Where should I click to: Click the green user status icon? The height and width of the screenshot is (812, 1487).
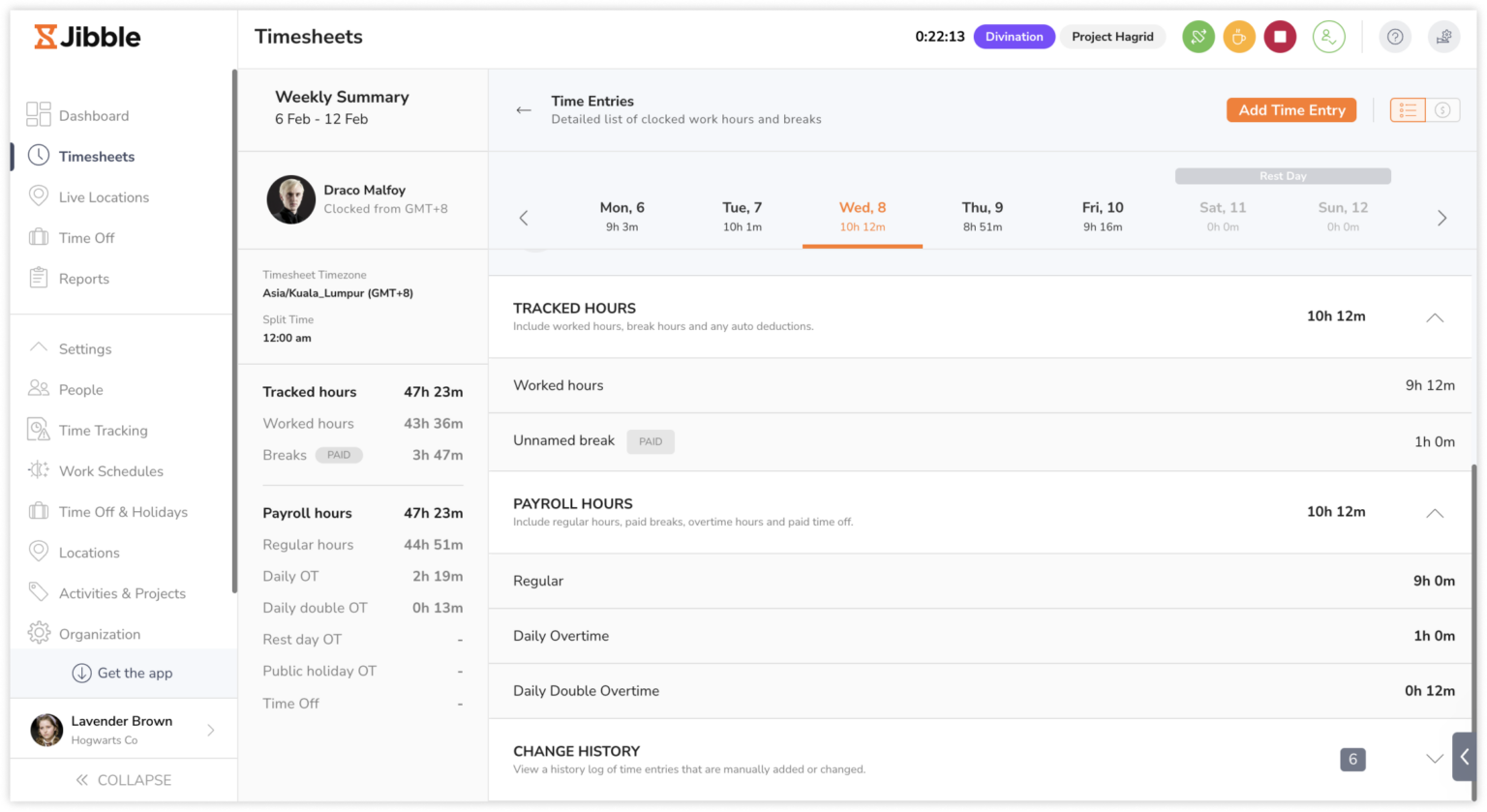[1328, 37]
